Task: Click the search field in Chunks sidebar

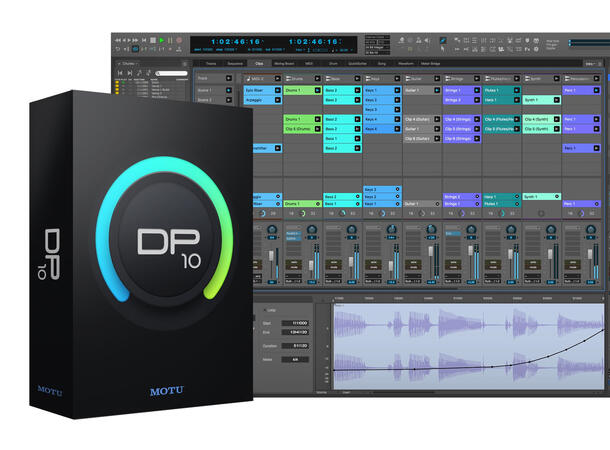Action: pyautogui.click(x=172, y=73)
